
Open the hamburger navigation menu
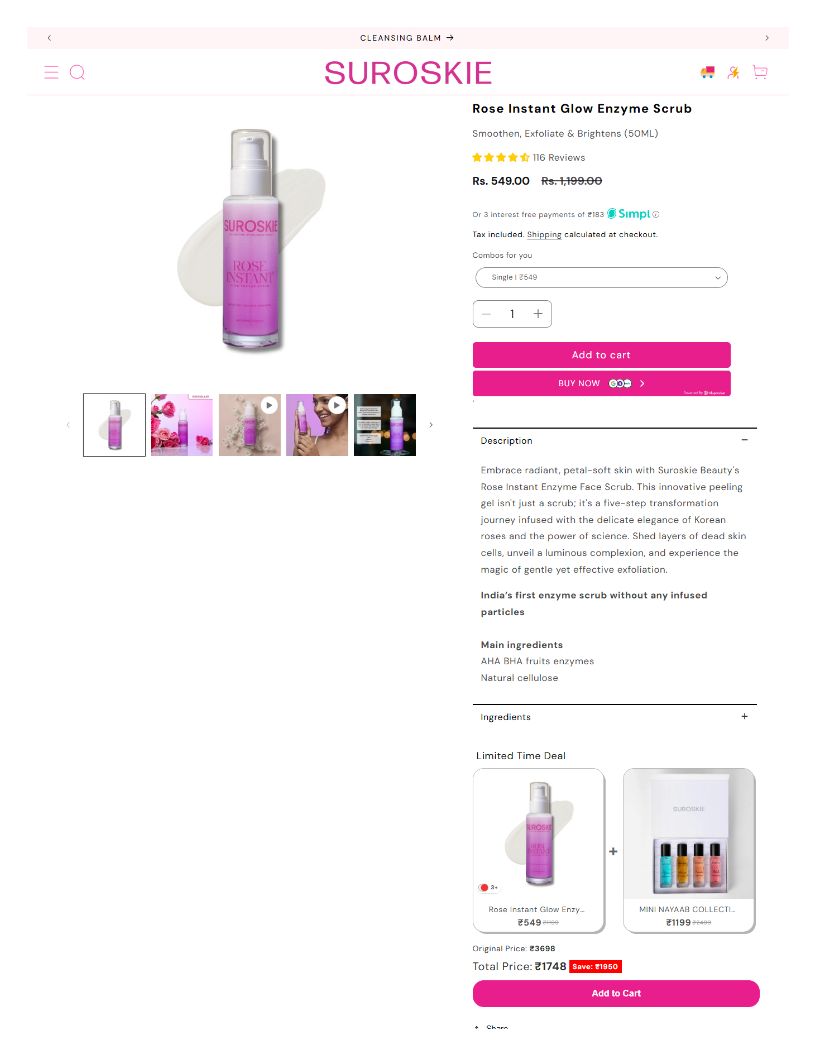pyautogui.click(x=51, y=72)
